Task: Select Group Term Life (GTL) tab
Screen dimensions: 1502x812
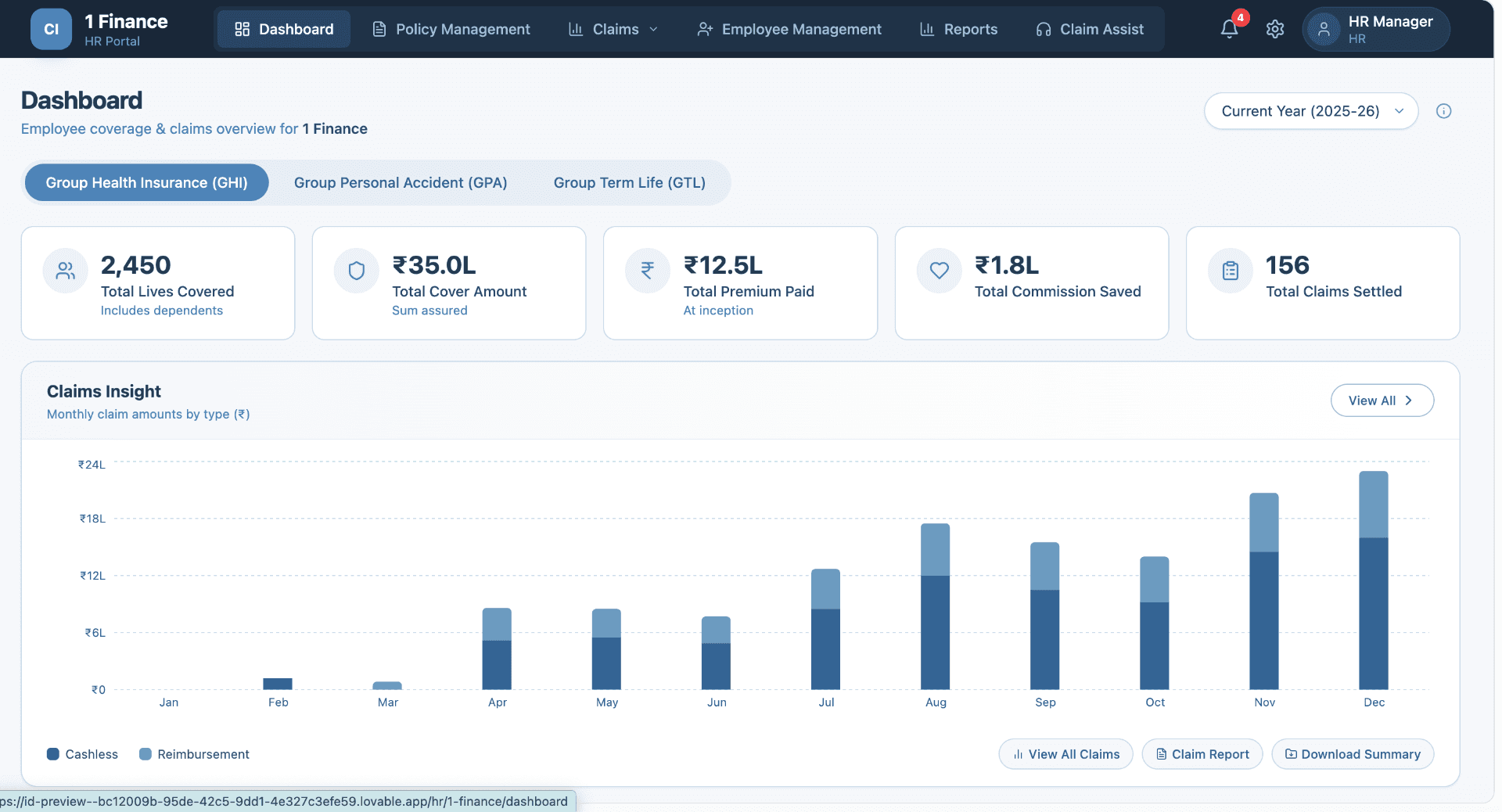Action: (629, 182)
